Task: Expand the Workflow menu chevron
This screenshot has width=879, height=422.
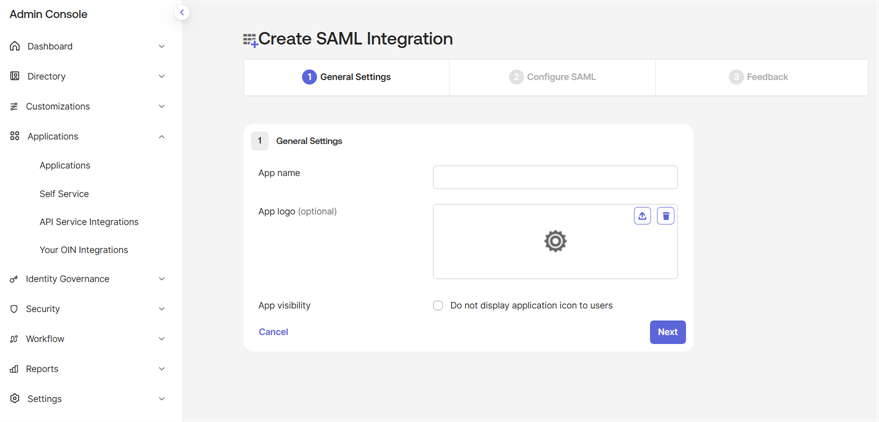Action: coord(161,339)
